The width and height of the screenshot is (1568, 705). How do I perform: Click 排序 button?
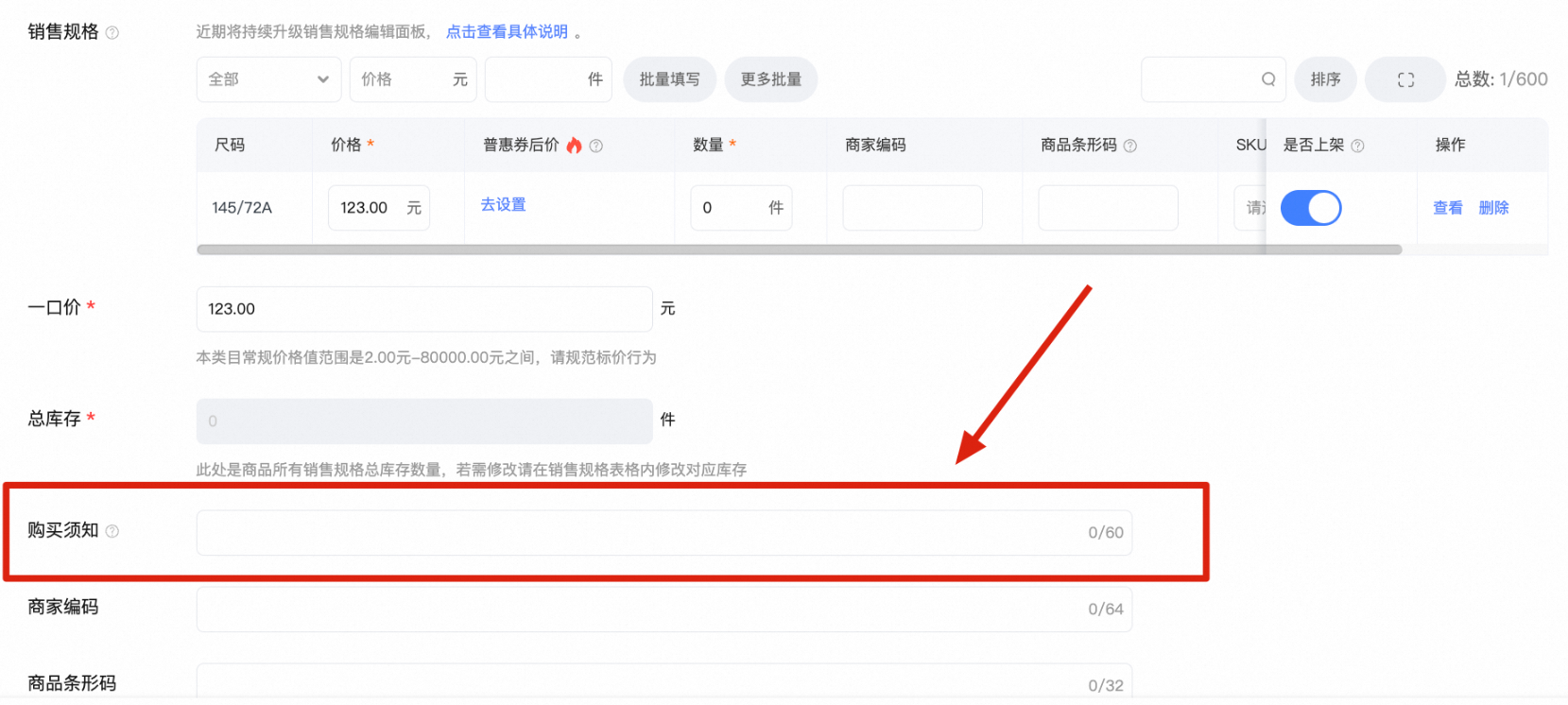pyautogui.click(x=1325, y=79)
